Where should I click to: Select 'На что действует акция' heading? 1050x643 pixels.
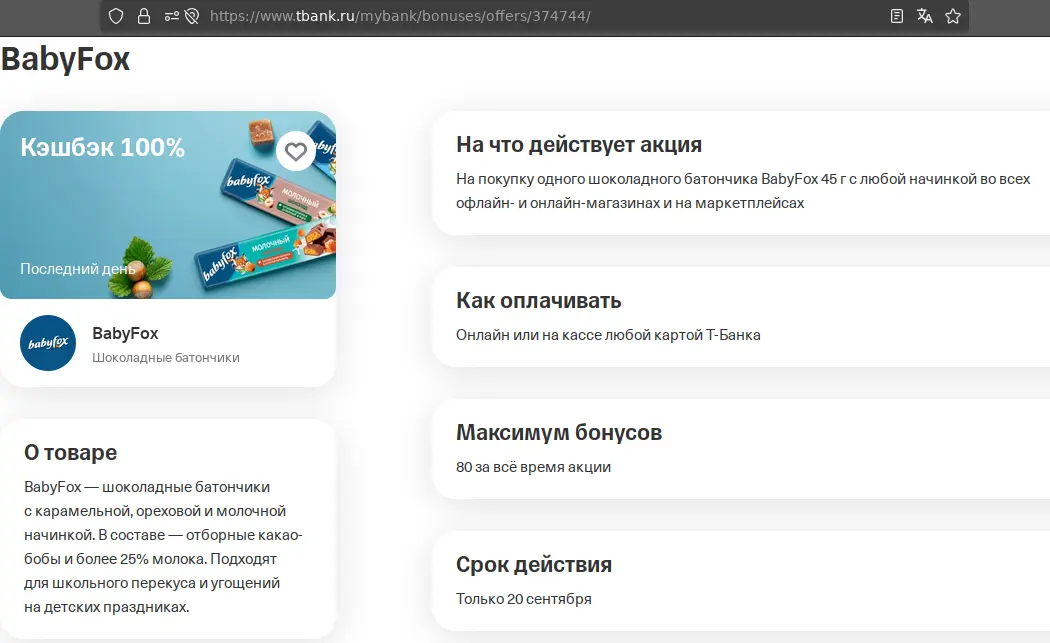coord(579,145)
